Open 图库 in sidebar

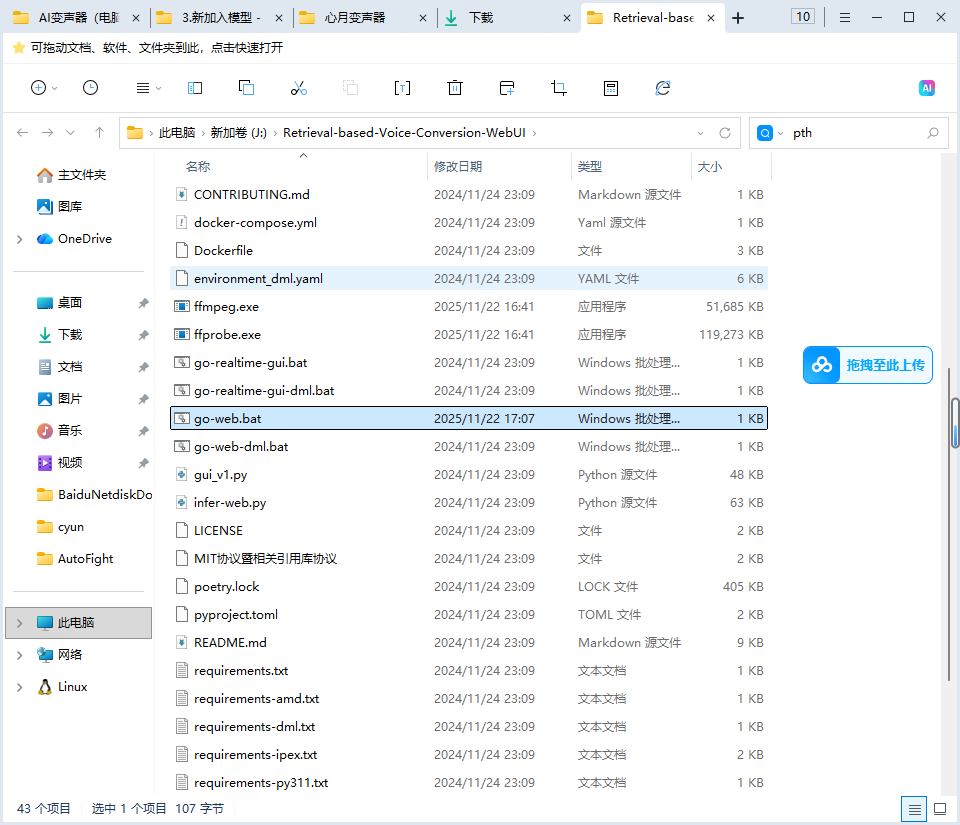pyautogui.click(x=59, y=207)
